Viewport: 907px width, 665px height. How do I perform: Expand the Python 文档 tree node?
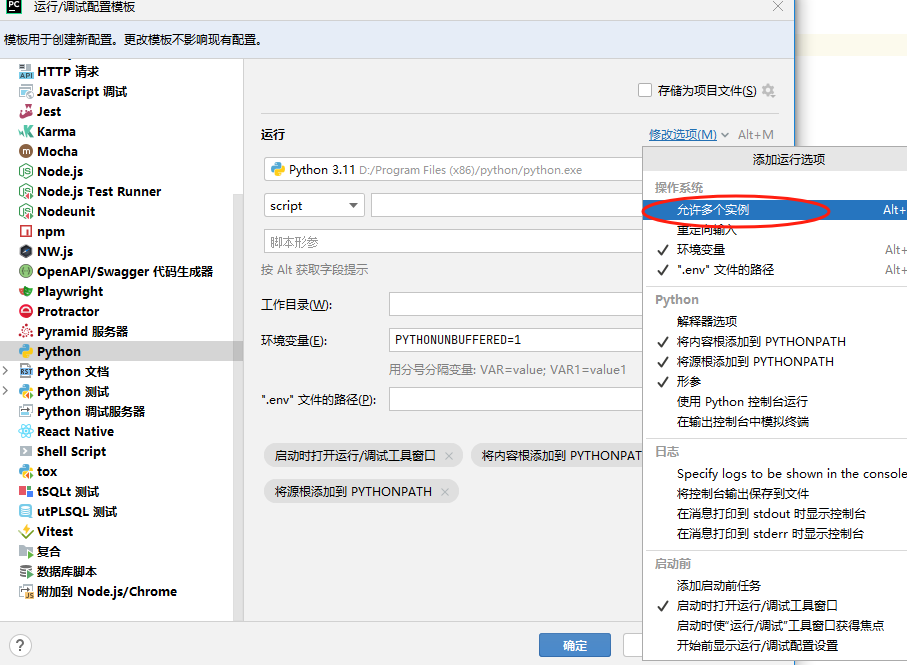click(9, 371)
